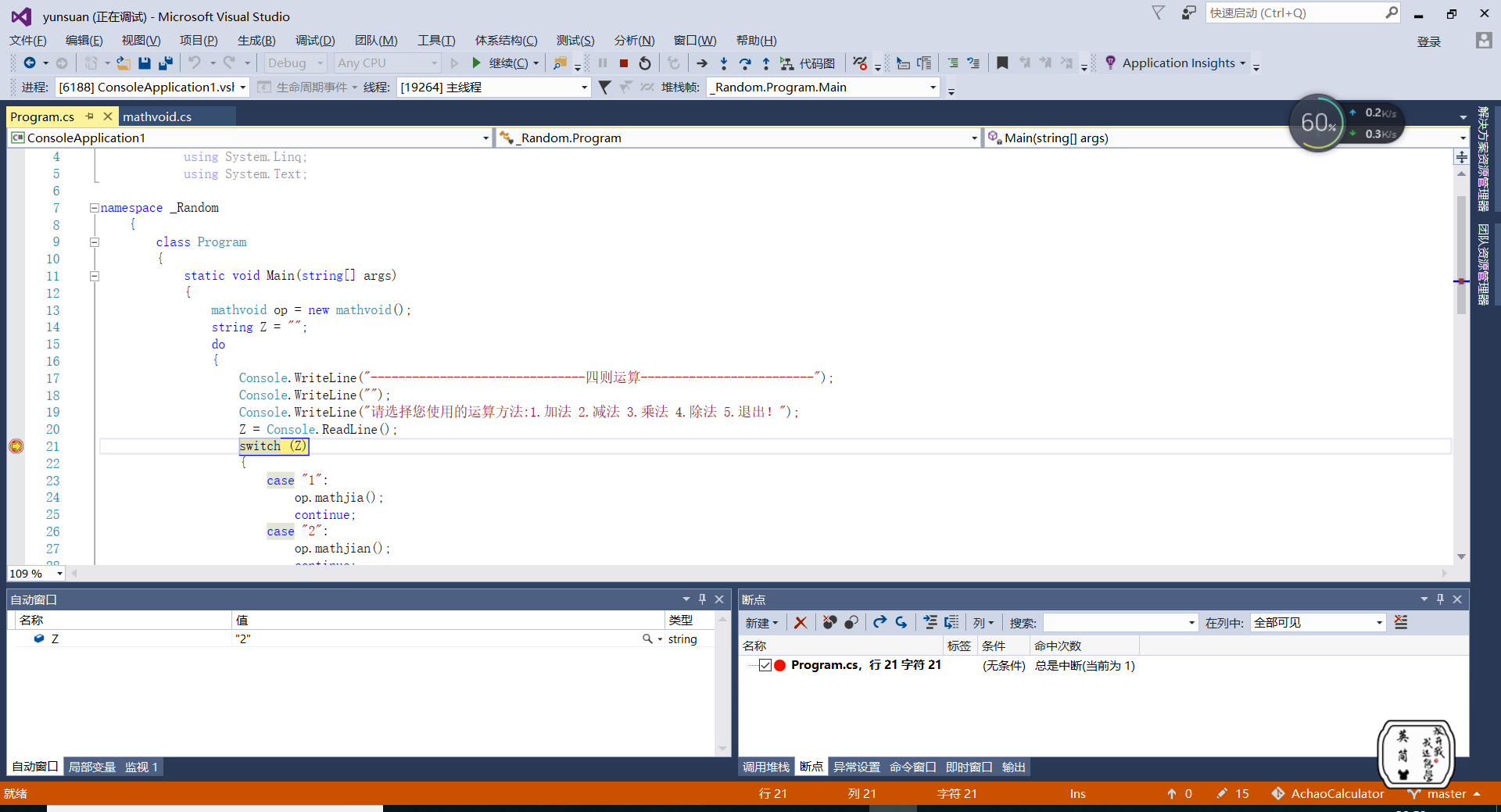Delete the selected breakpoint with red X
Image resolution: width=1501 pixels, height=812 pixels.
pos(801,623)
